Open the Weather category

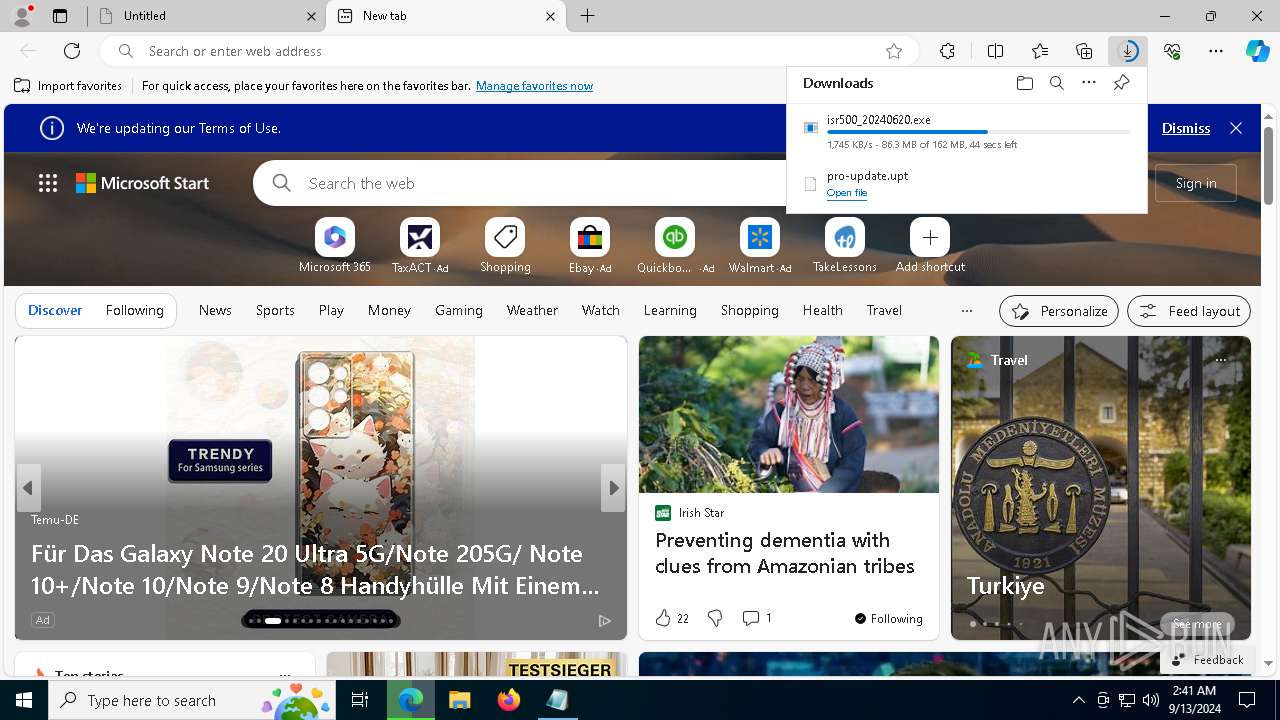pyautogui.click(x=532, y=311)
